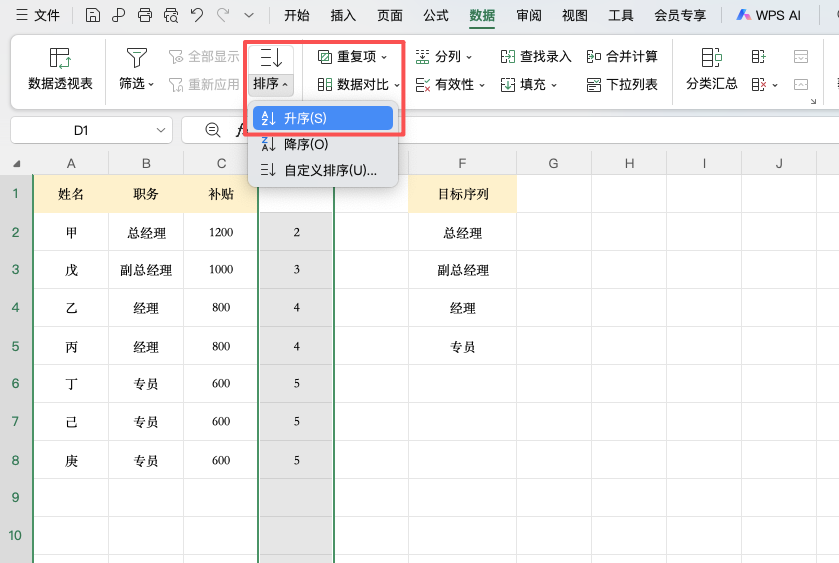Screen dimensions: 839x563
Task: Click cell containing 副总经理 in column B
Action: 146,270
